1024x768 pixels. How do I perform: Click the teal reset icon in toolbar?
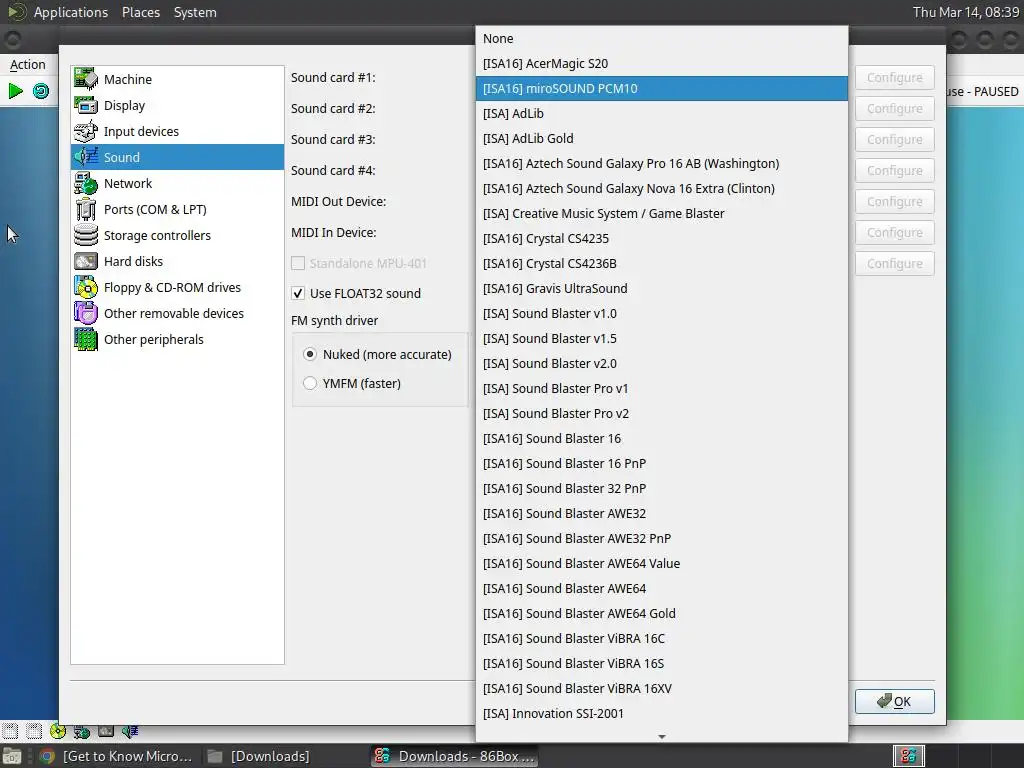tap(40, 91)
